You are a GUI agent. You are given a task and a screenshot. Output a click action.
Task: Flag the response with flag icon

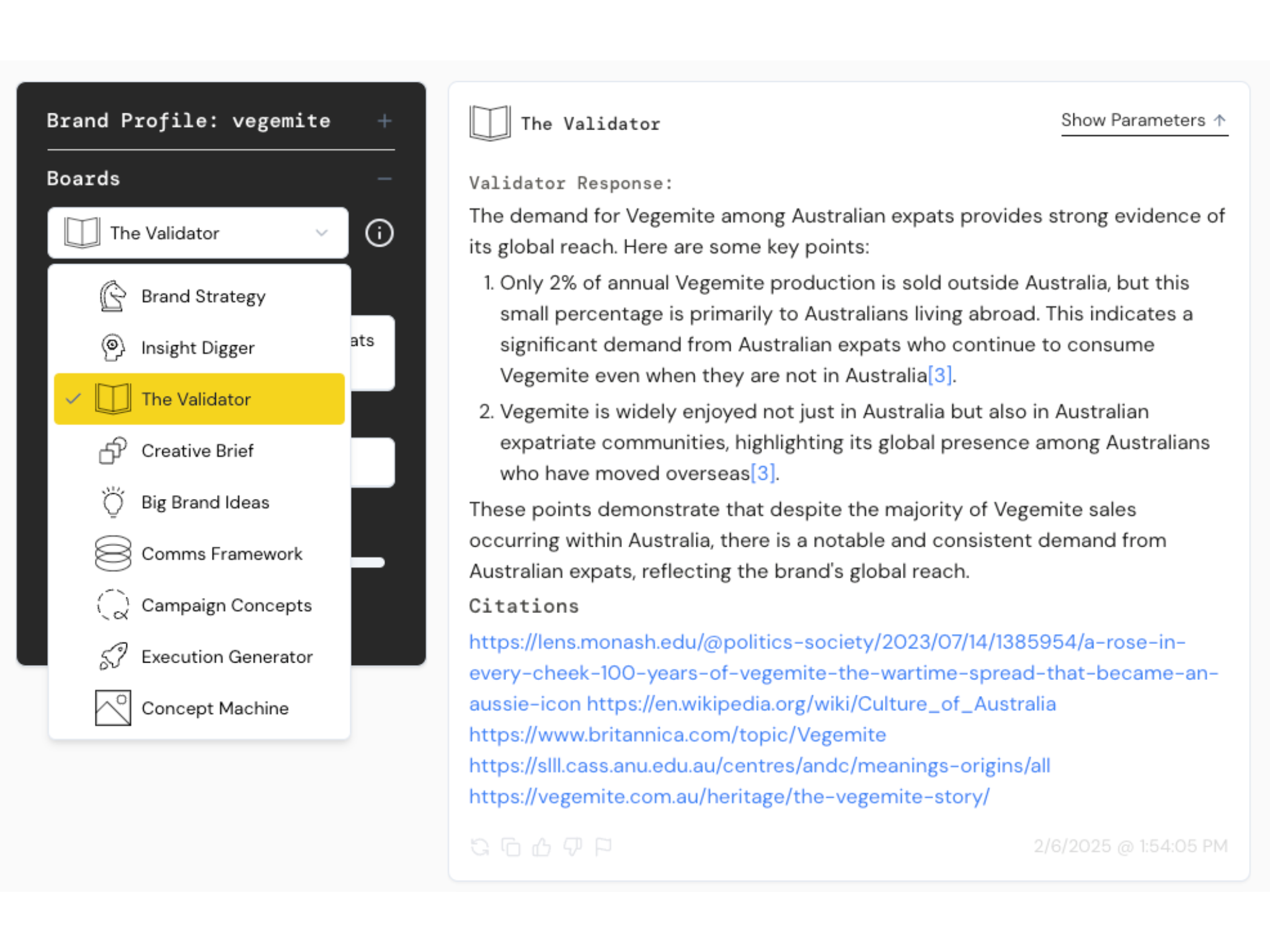click(x=603, y=847)
